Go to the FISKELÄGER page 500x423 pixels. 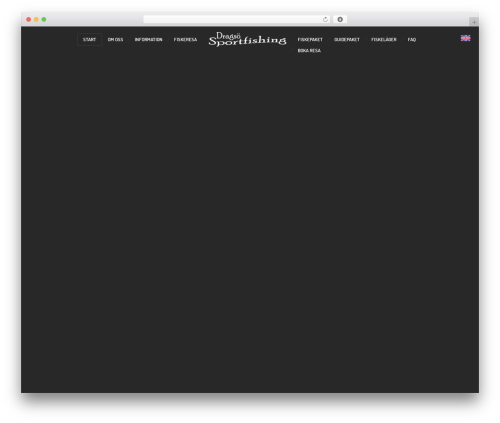point(384,39)
